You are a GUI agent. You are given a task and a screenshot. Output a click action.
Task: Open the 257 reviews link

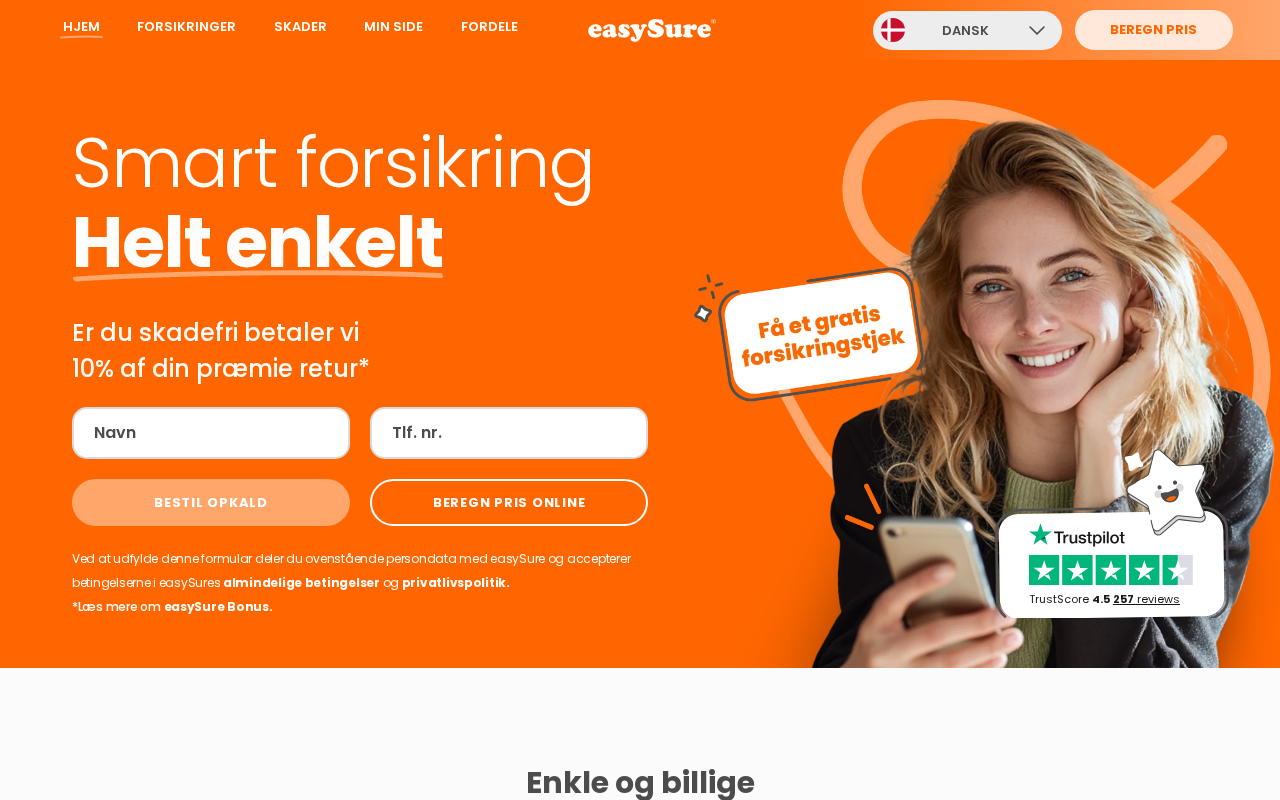point(1146,599)
